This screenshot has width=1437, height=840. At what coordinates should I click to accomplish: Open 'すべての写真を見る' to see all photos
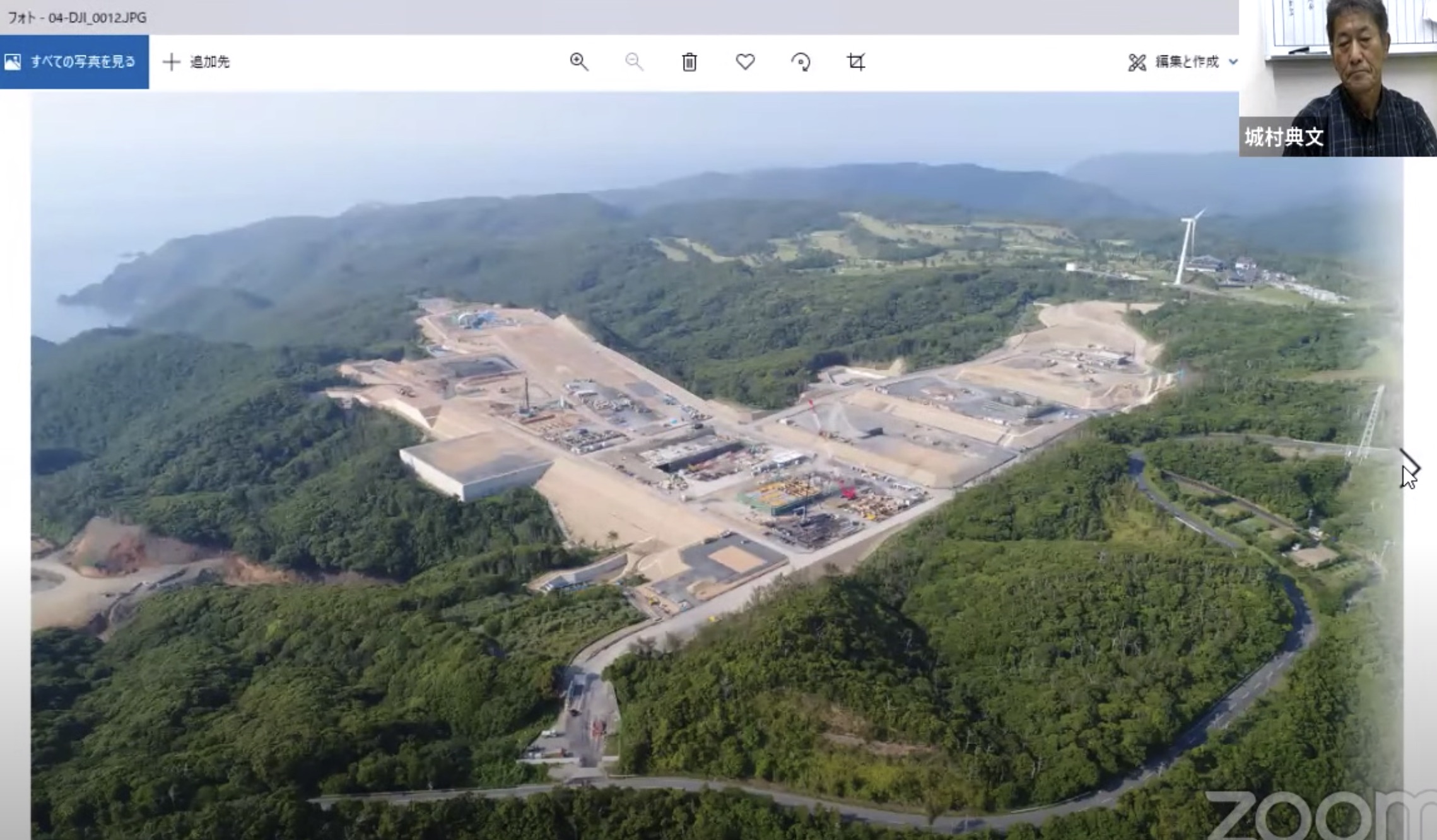[74, 62]
